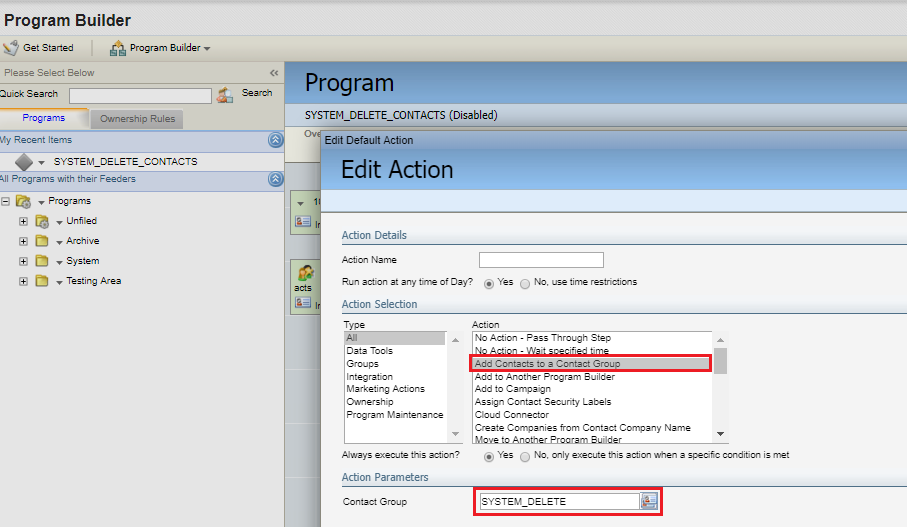Click contact card icon under acts step

click(x=303, y=303)
